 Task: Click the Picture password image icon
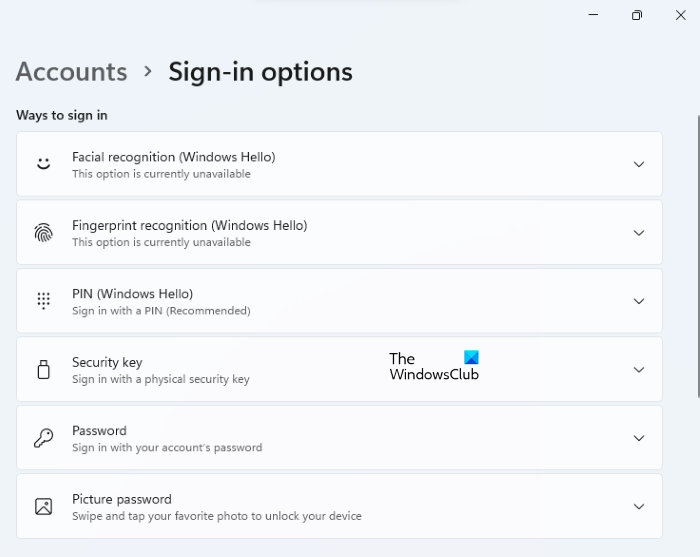[43, 506]
